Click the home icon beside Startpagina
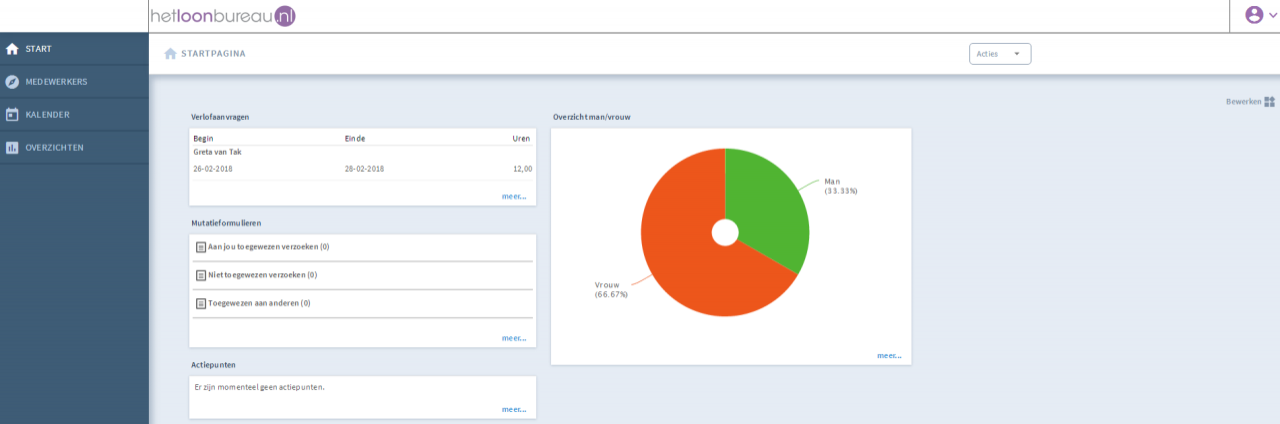Screen dimensions: 1280x424 click(171, 54)
